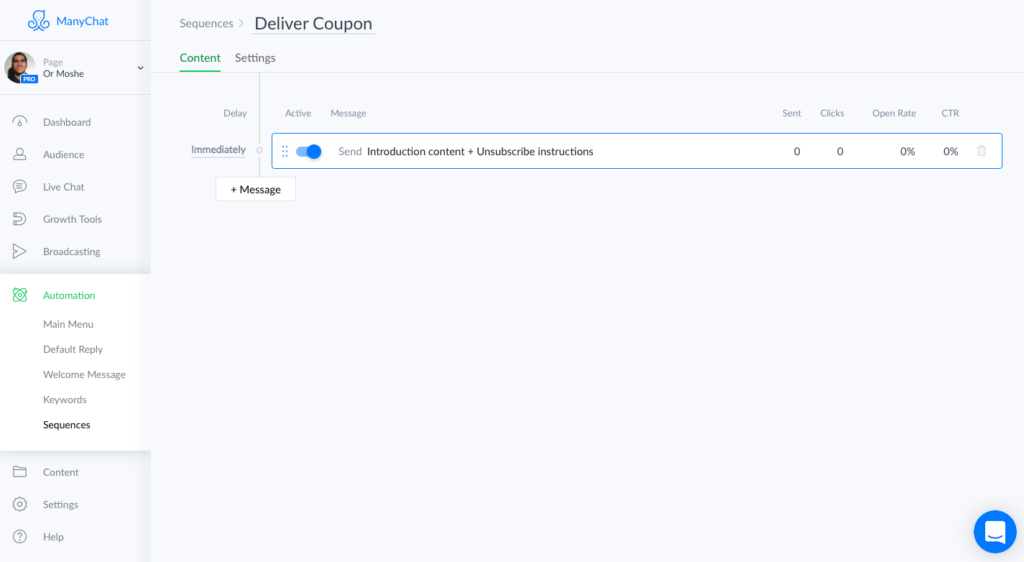
Task: Switch to the Content tab
Action: [200, 57]
